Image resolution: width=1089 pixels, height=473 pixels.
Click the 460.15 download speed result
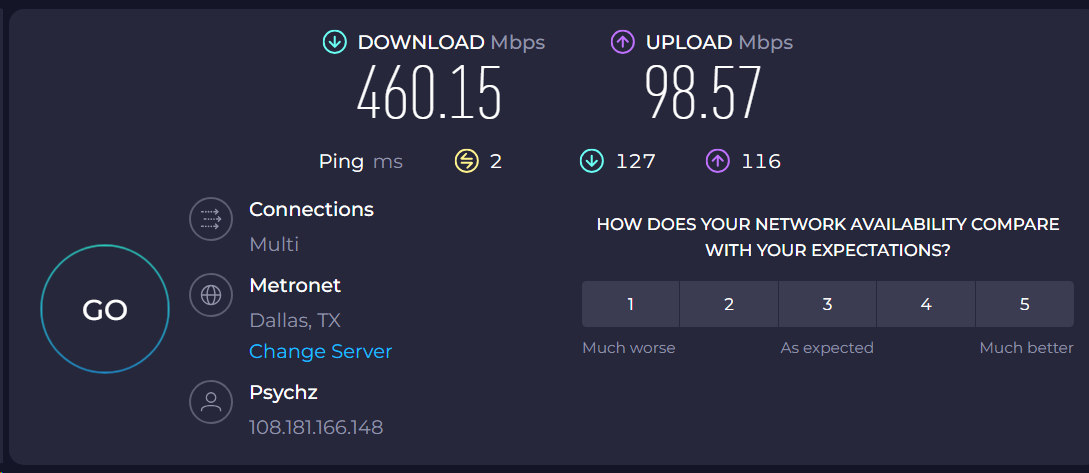429,93
